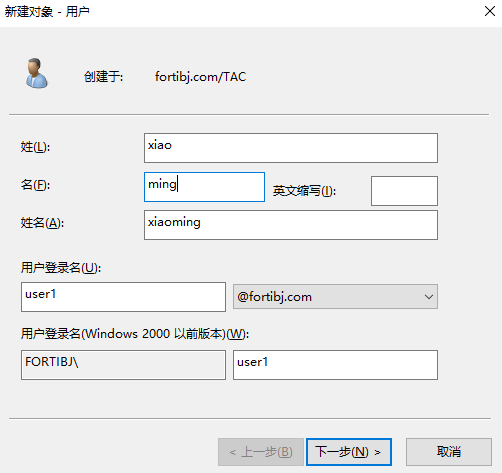
Task: Click the user avatar icon
Action: [x=36, y=73]
